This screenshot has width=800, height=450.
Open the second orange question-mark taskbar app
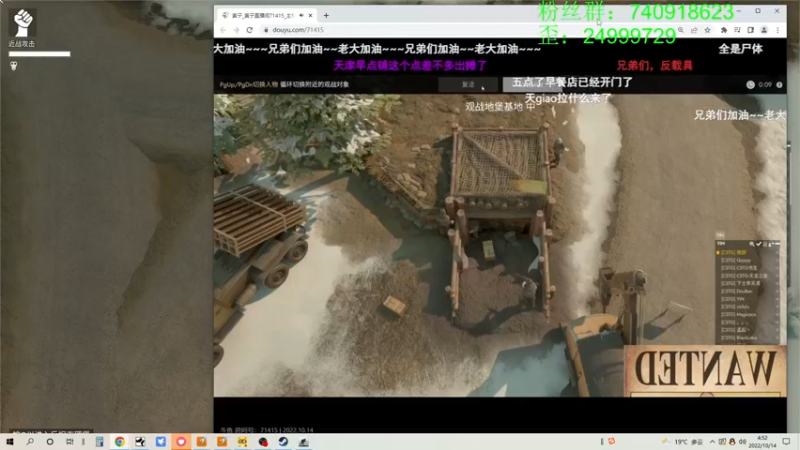[222, 442]
